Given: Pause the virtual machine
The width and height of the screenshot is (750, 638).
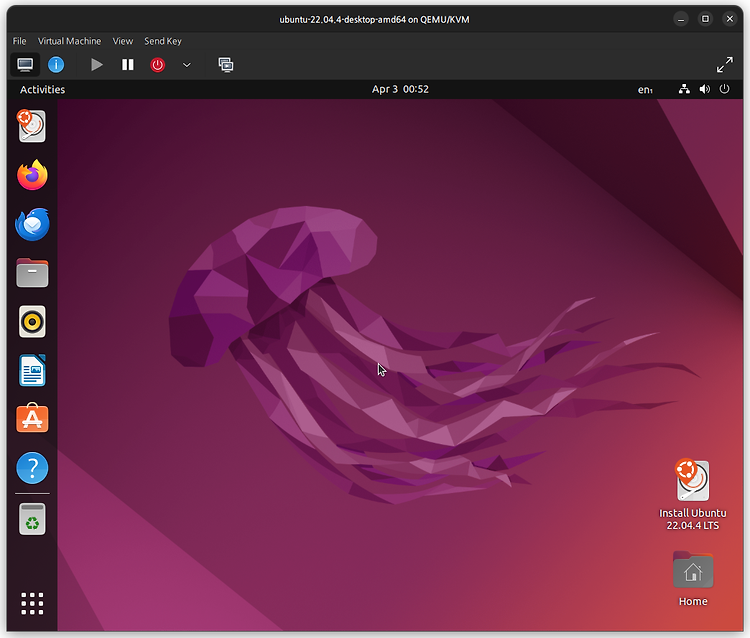Looking at the screenshot, I should 128,65.
